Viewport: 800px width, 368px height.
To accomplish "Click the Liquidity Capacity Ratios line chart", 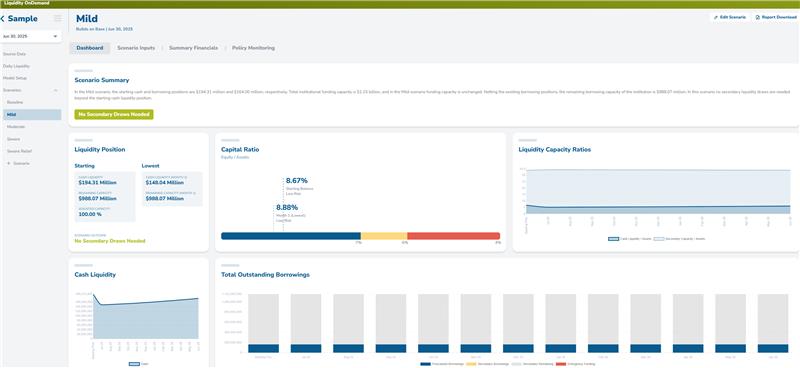I will [658, 192].
